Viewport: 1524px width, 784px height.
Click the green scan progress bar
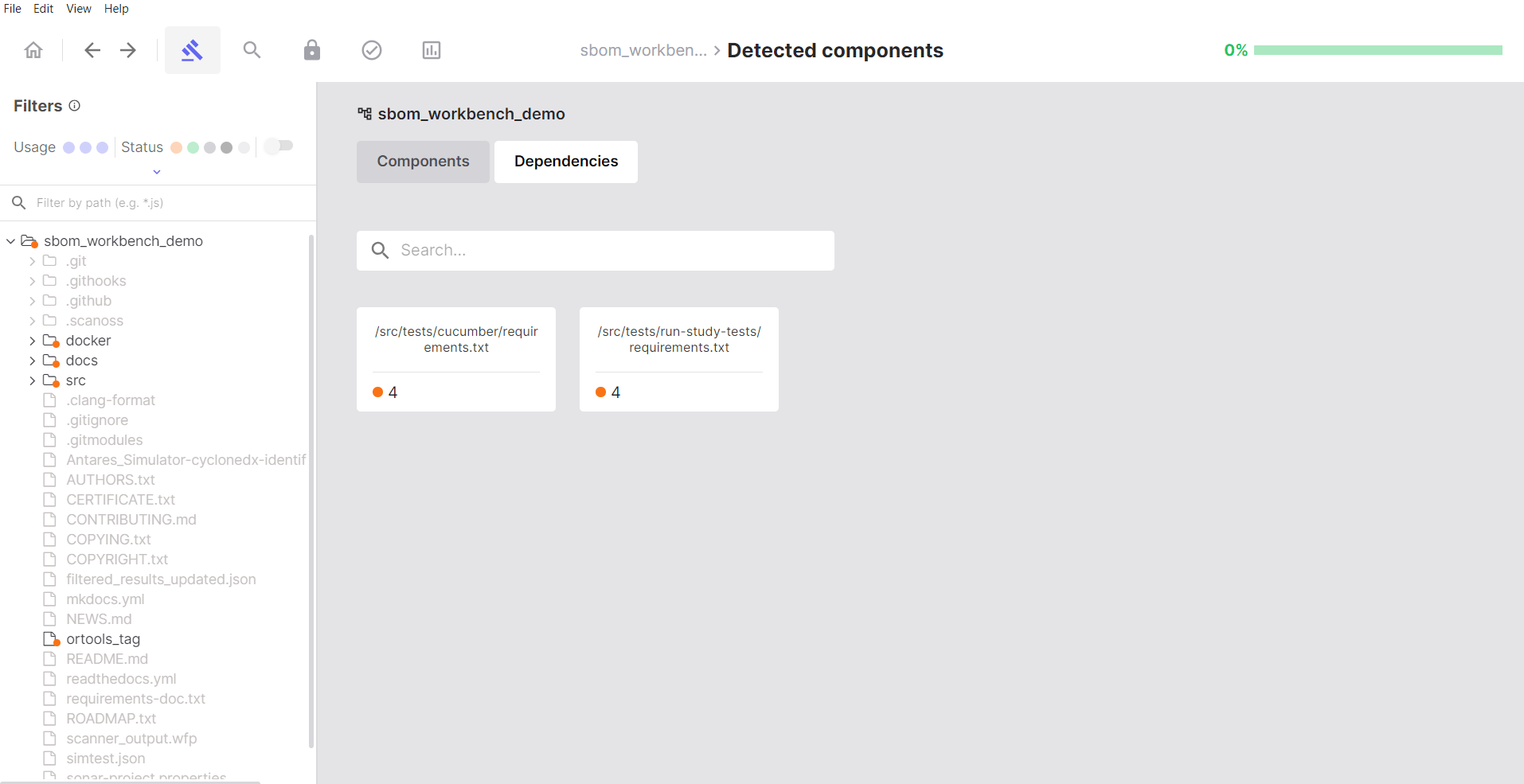pos(1378,50)
